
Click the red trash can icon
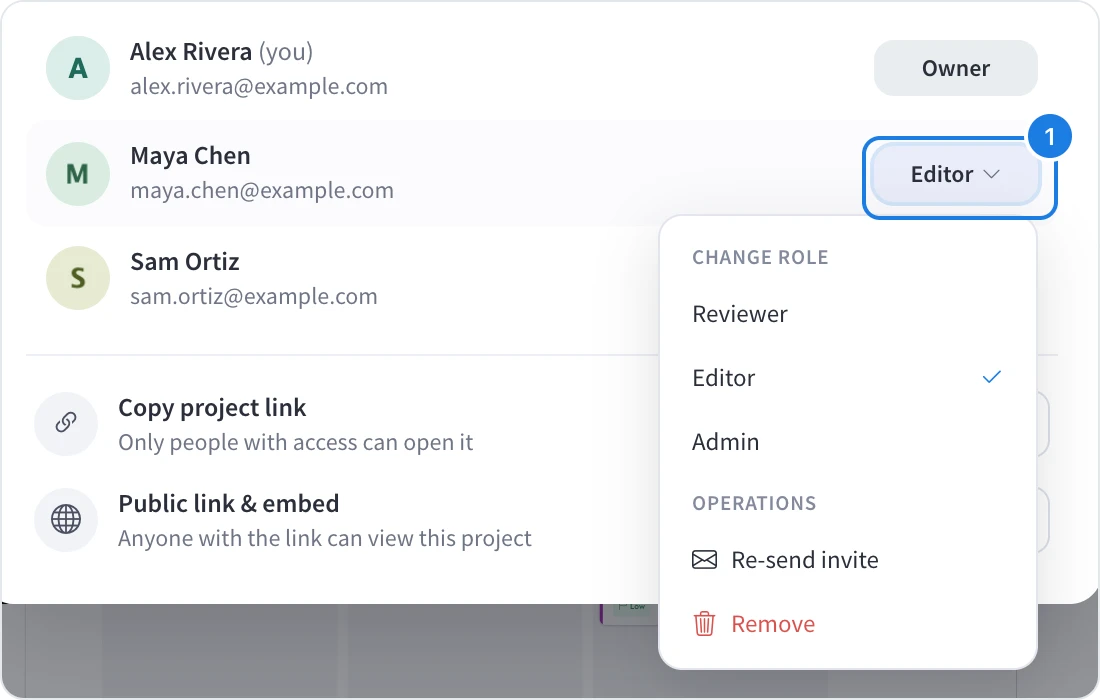pos(704,624)
